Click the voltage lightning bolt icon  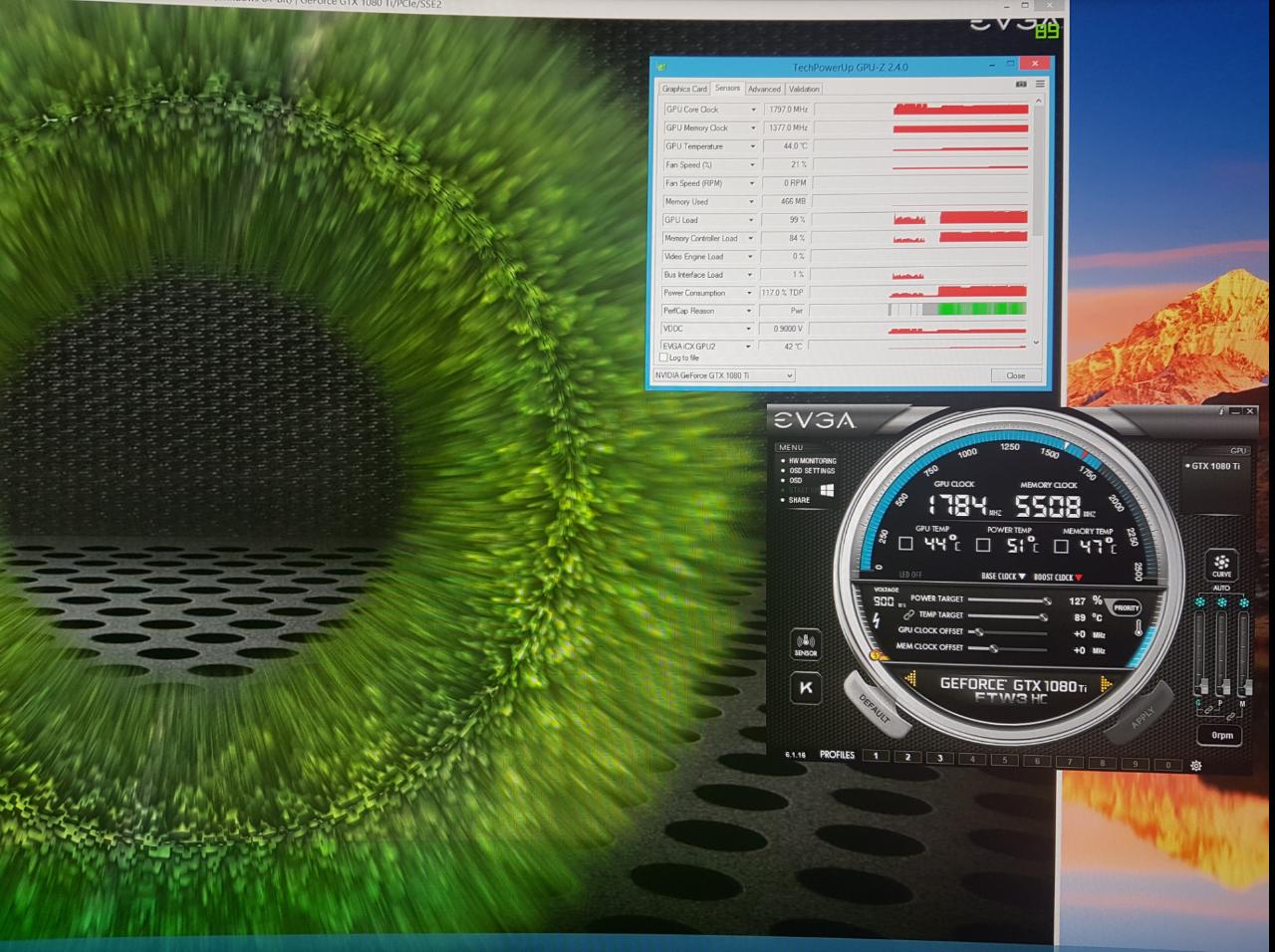pyautogui.click(x=877, y=620)
